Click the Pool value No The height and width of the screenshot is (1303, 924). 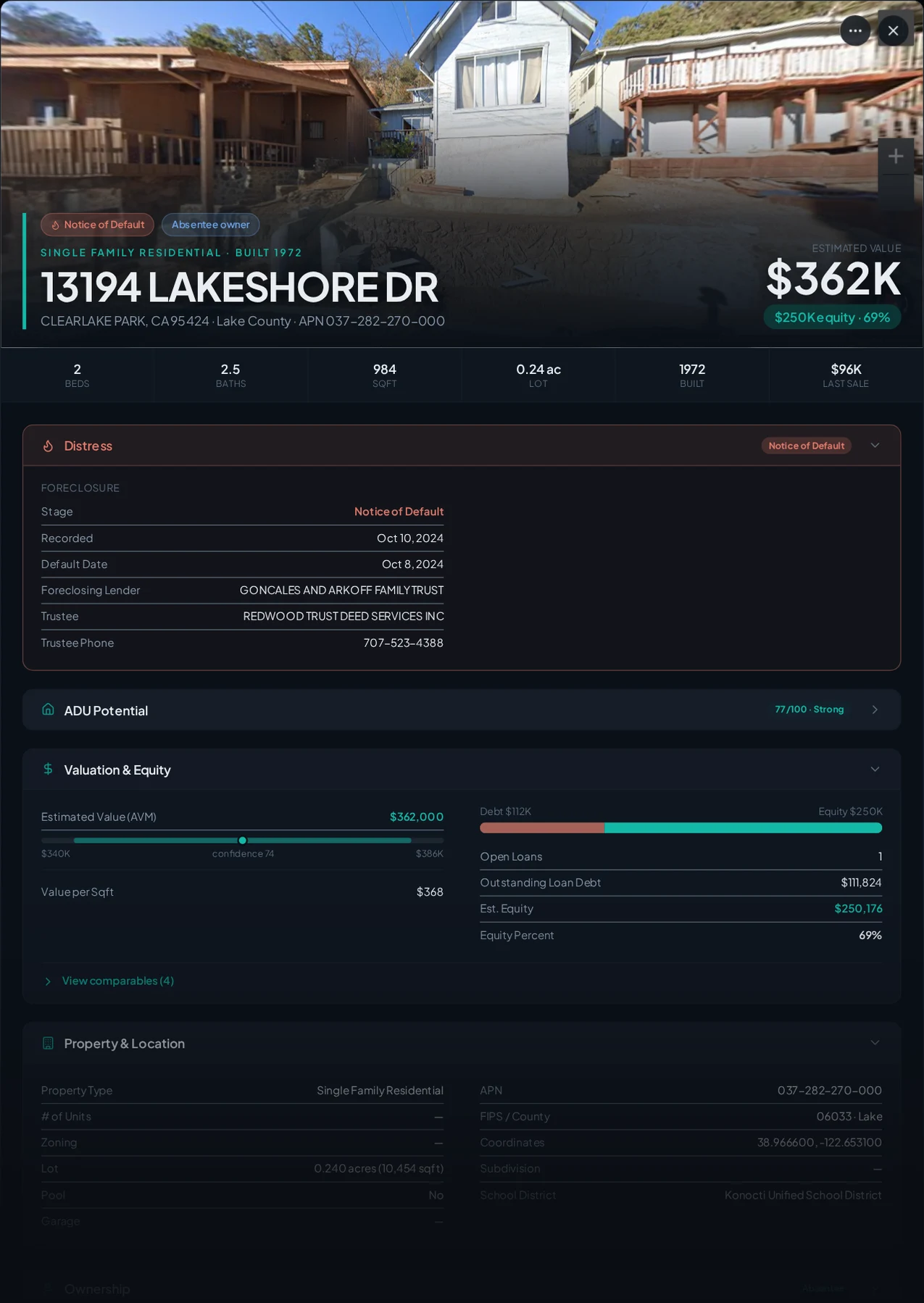tap(436, 1195)
